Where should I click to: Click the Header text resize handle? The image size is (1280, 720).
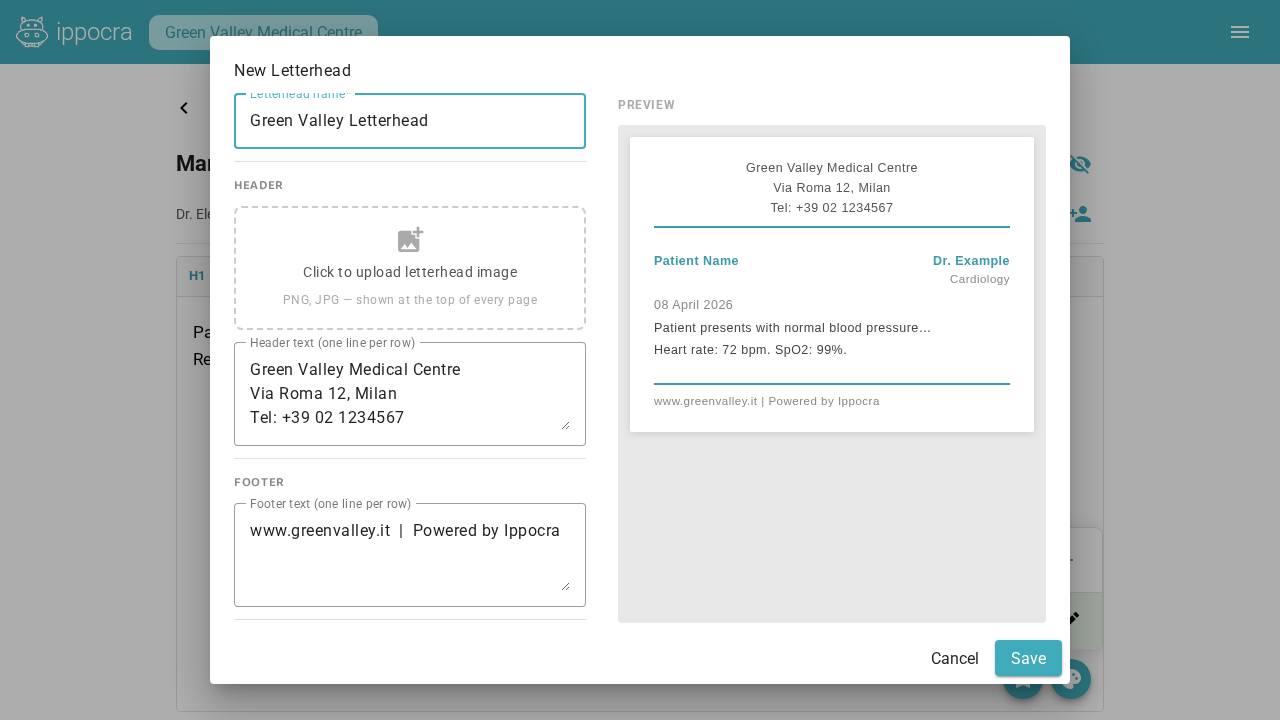pos(565,425)
